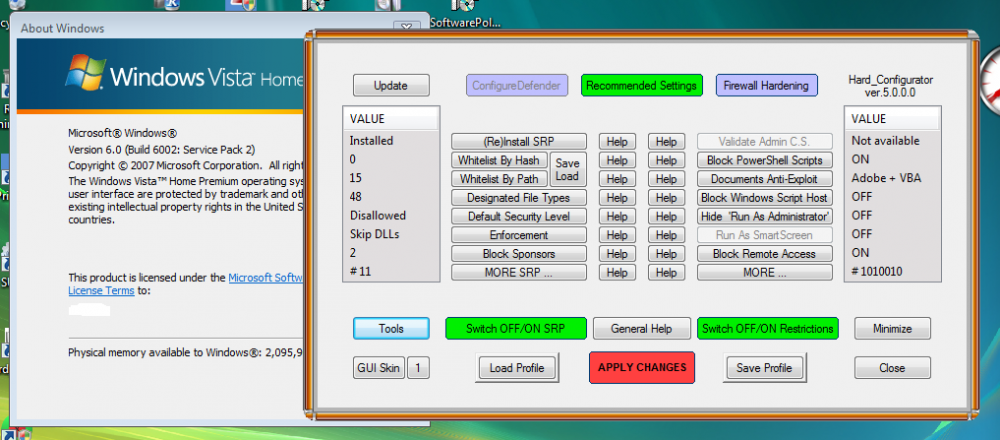Viewport: 1000px width, 440px height.
Task: Change the GUI Skin
Action: (x=378, y=368)
